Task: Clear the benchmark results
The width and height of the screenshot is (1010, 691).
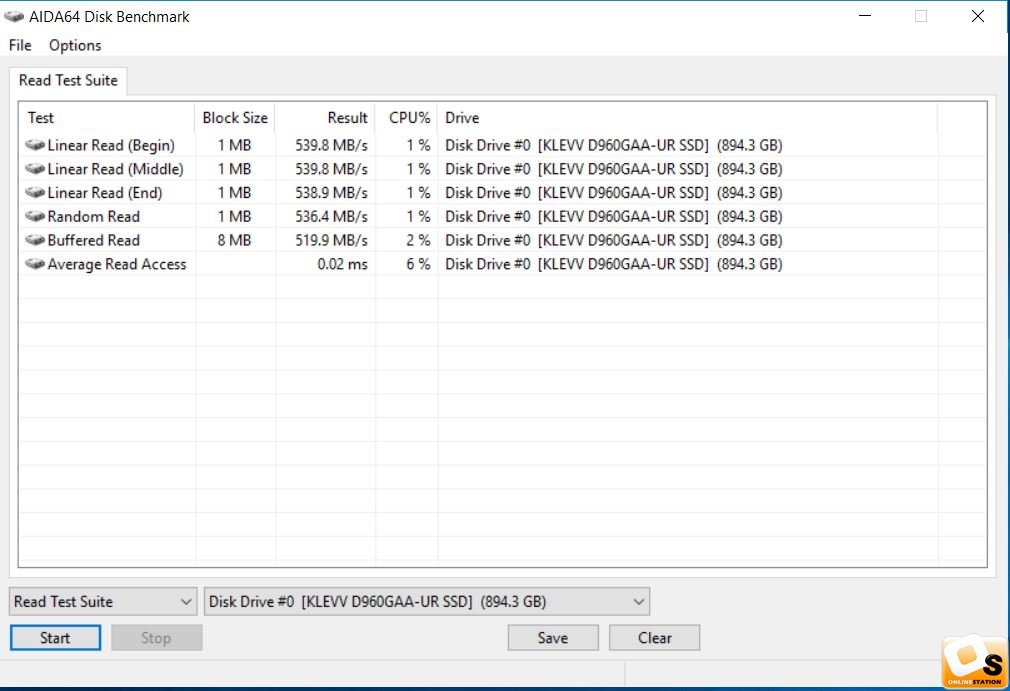Action: tap(654, 638)
